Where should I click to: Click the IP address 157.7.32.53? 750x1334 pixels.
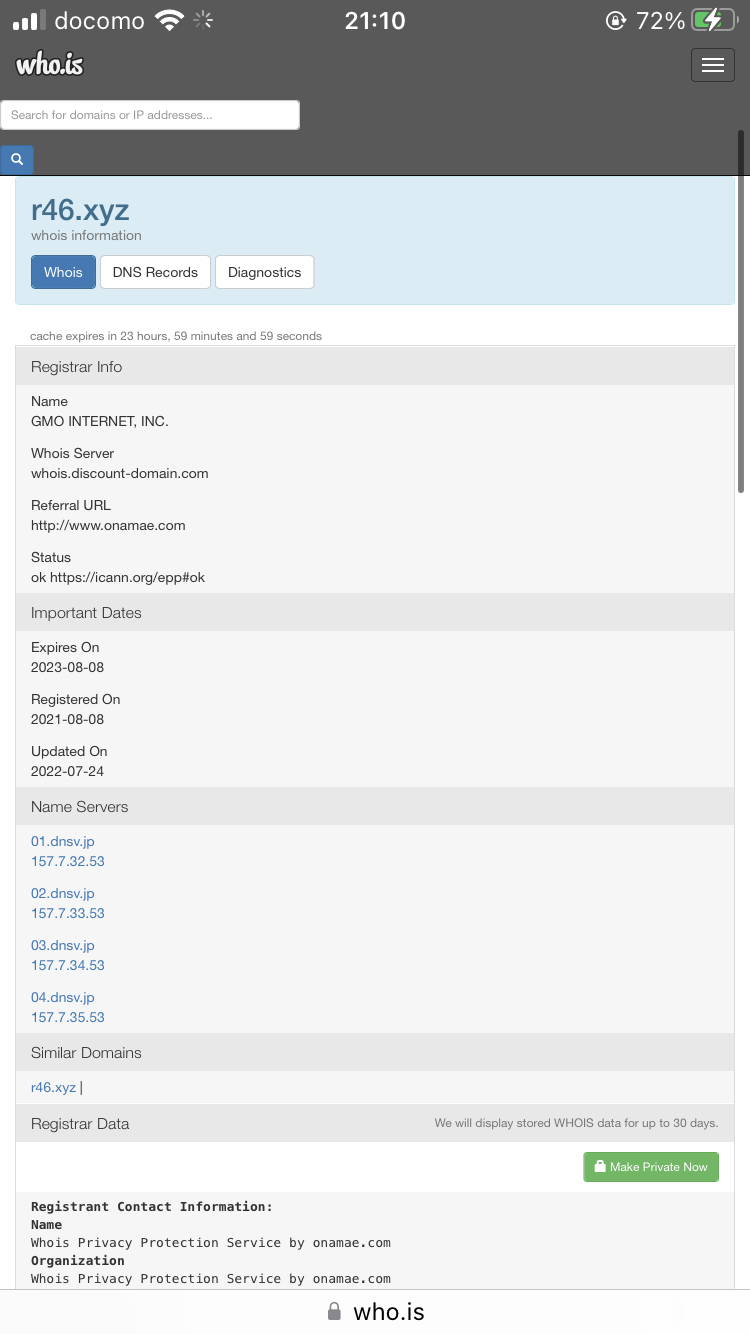click(68, 861)
